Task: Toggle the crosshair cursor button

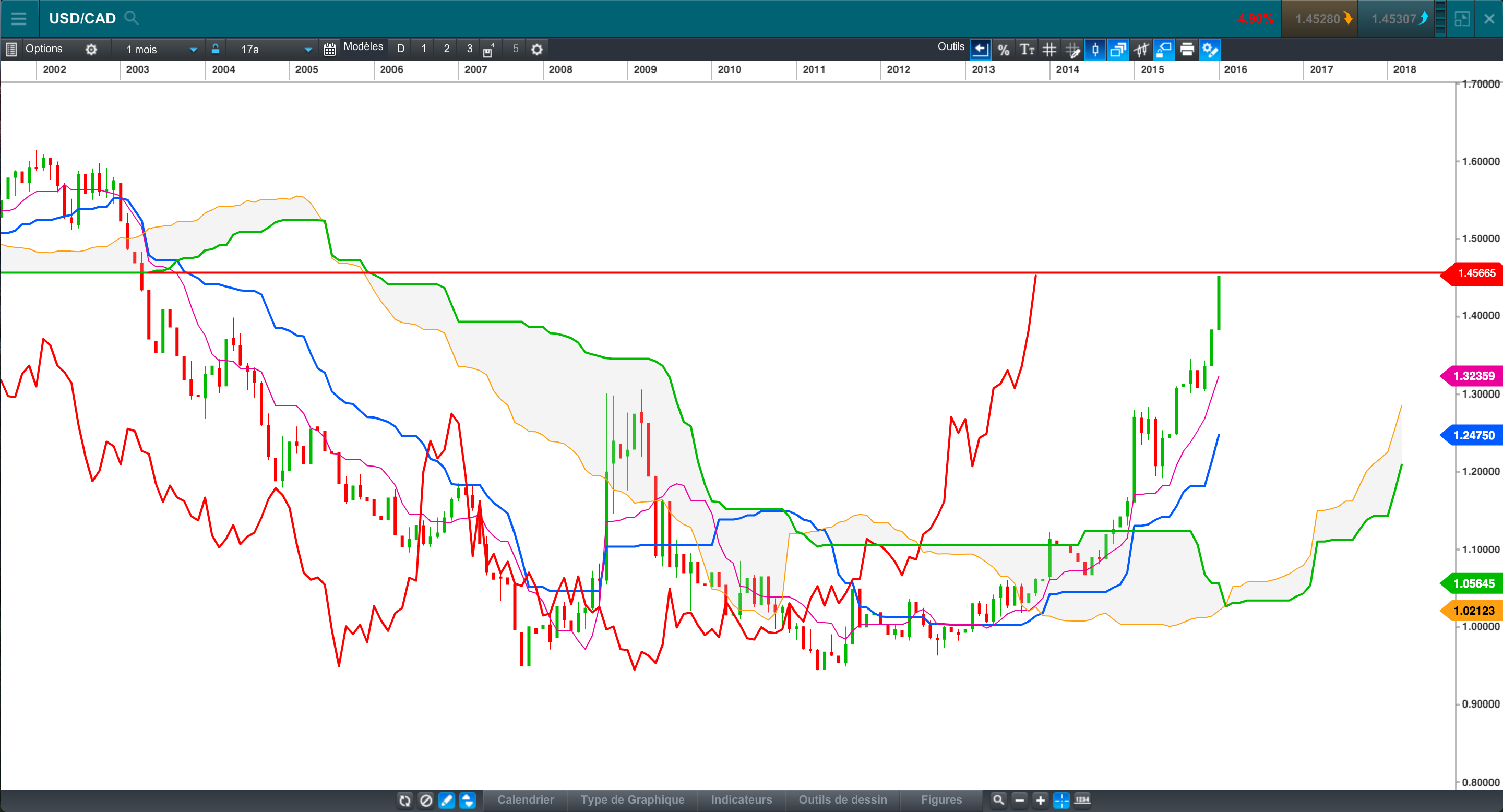Action: point(1061,801)
